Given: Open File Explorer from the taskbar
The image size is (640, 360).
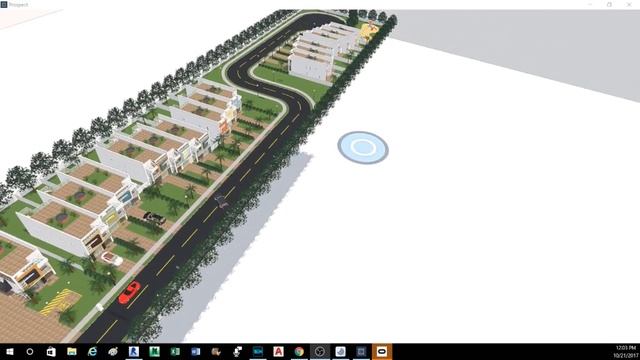Looking at the screenshot, I should pos(72,351).
